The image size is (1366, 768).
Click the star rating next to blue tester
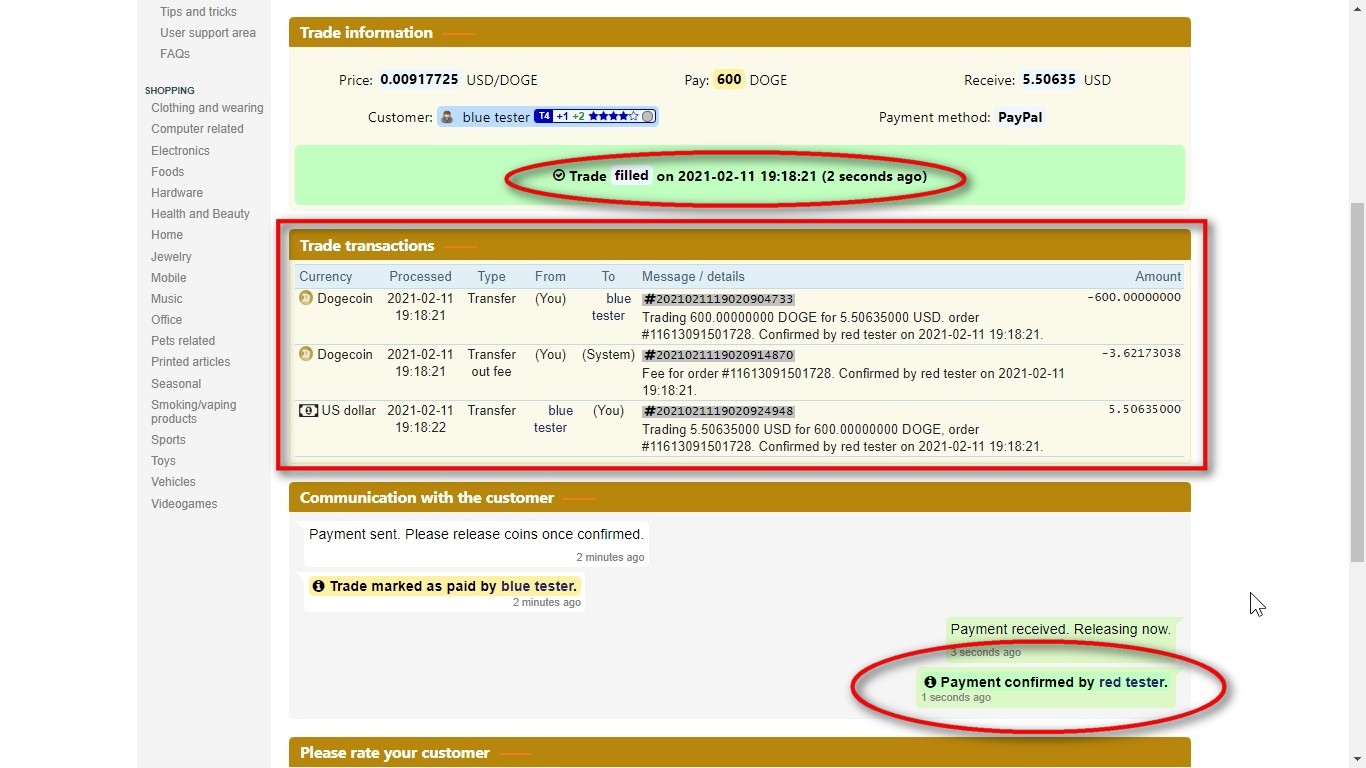pyautogui.click(x=613, y=117)
